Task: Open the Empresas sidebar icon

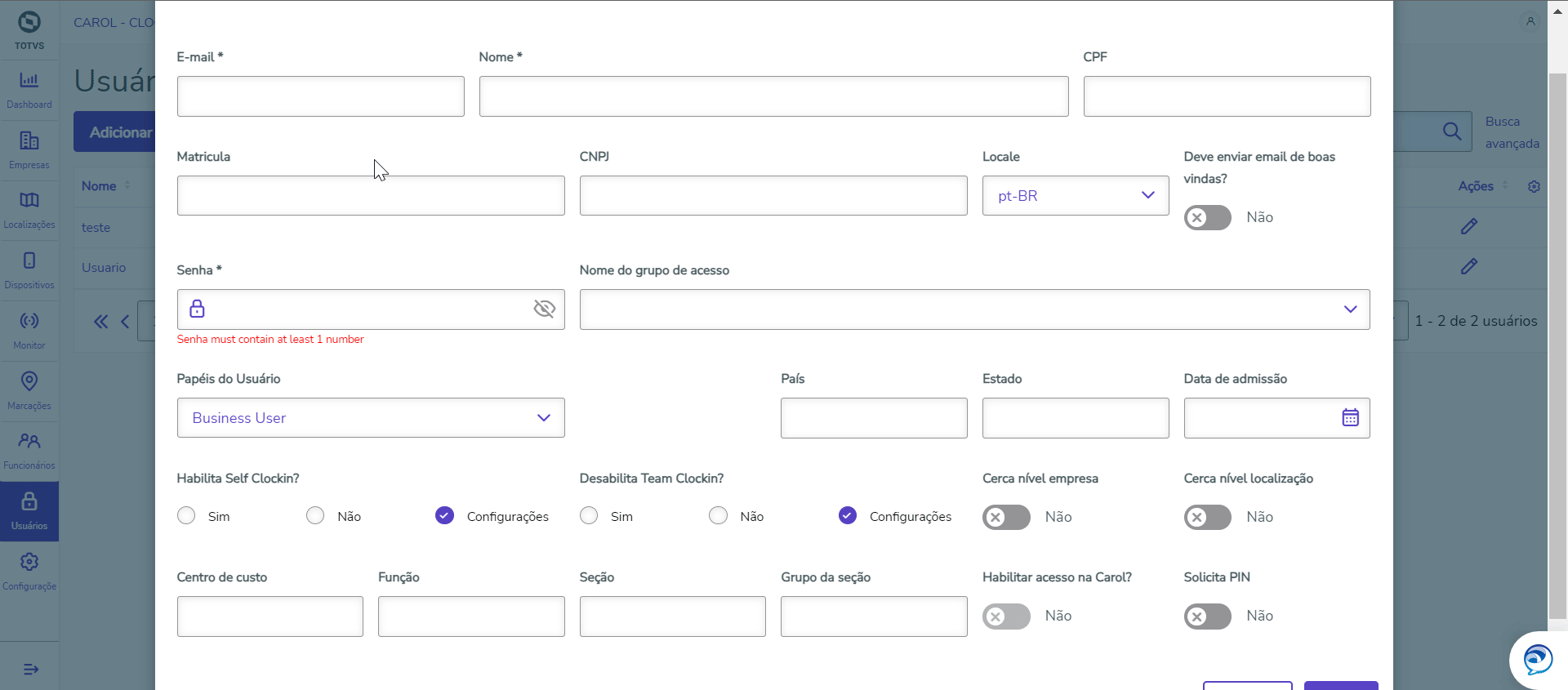Action: click(x=29, y=150)
